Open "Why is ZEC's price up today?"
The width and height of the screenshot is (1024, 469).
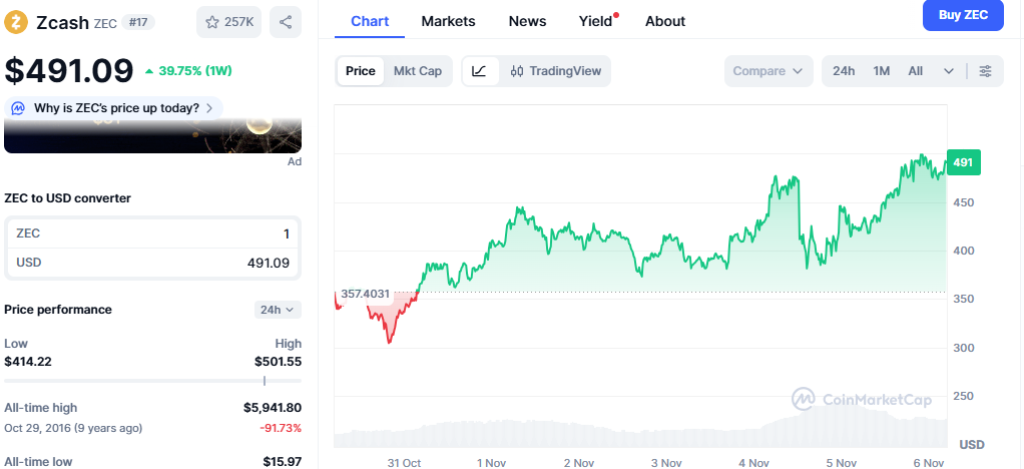click(116, 108)
